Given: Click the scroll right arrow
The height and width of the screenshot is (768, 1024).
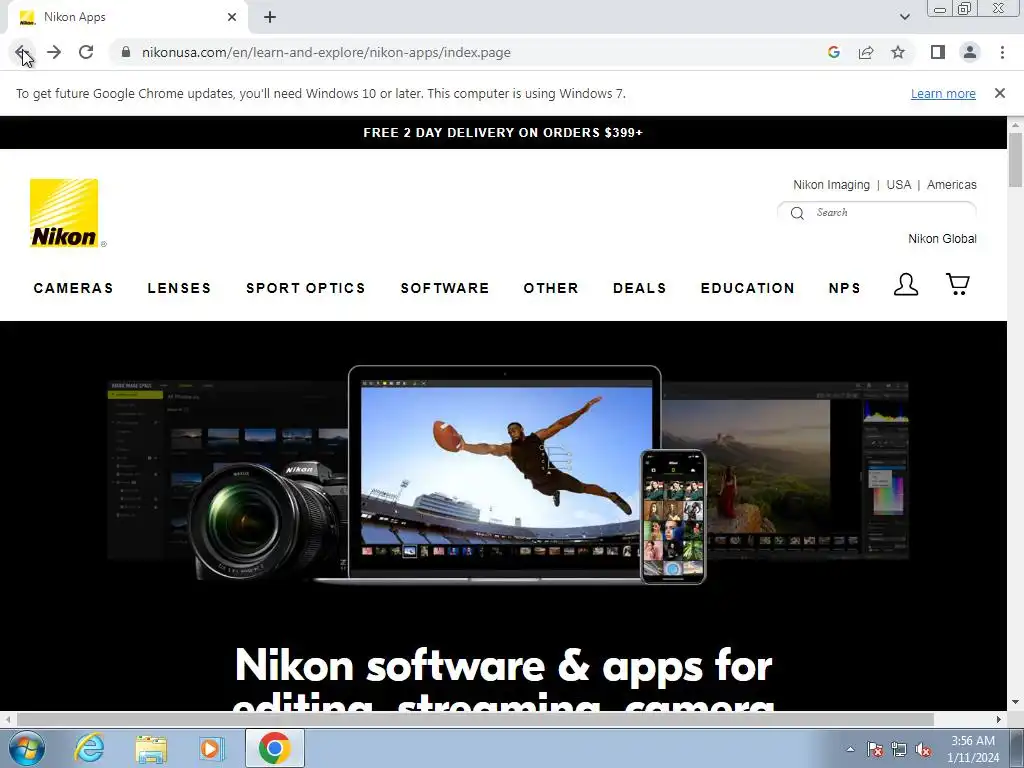Looking at the screenshot, I should tap(999, 719).
